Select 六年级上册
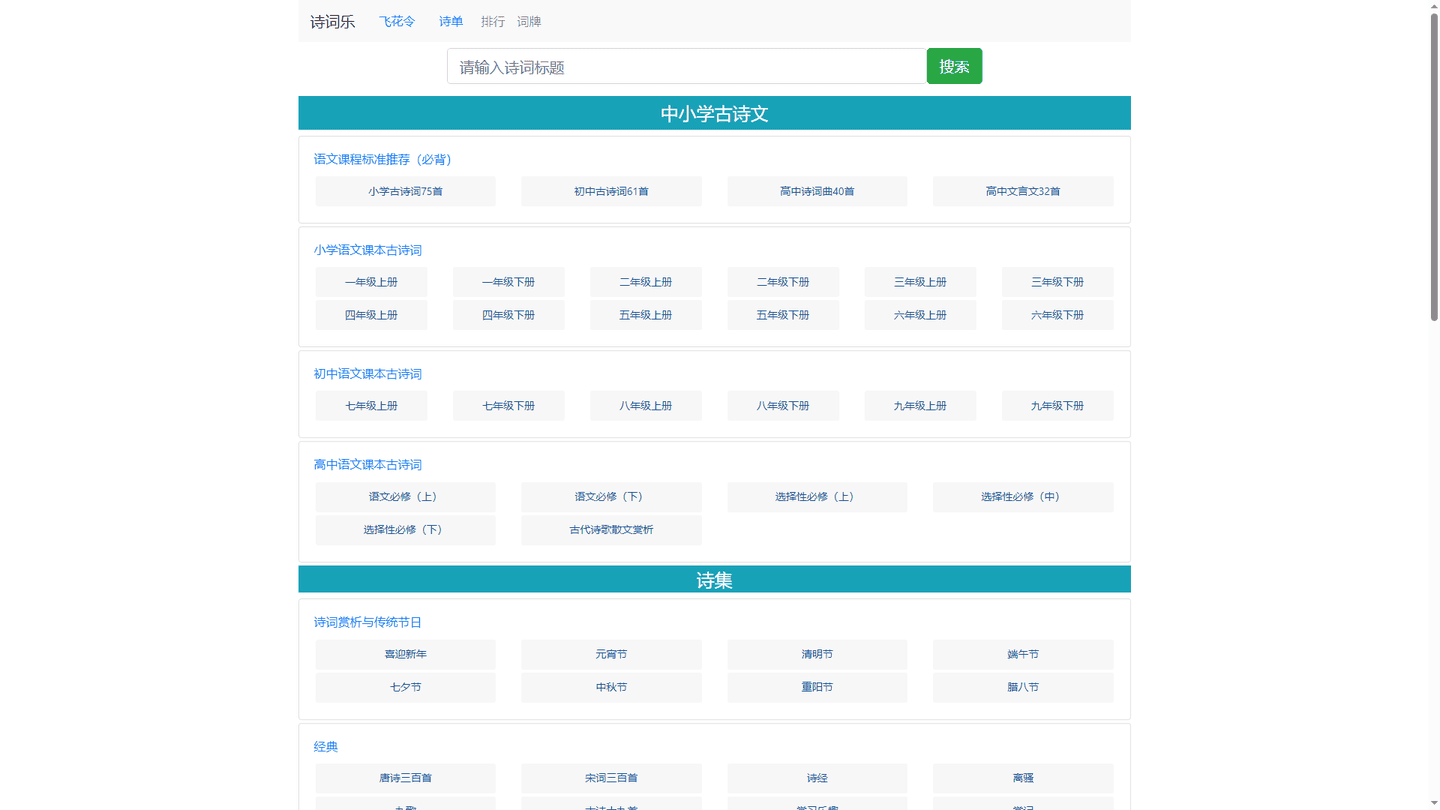 point(920,315)
